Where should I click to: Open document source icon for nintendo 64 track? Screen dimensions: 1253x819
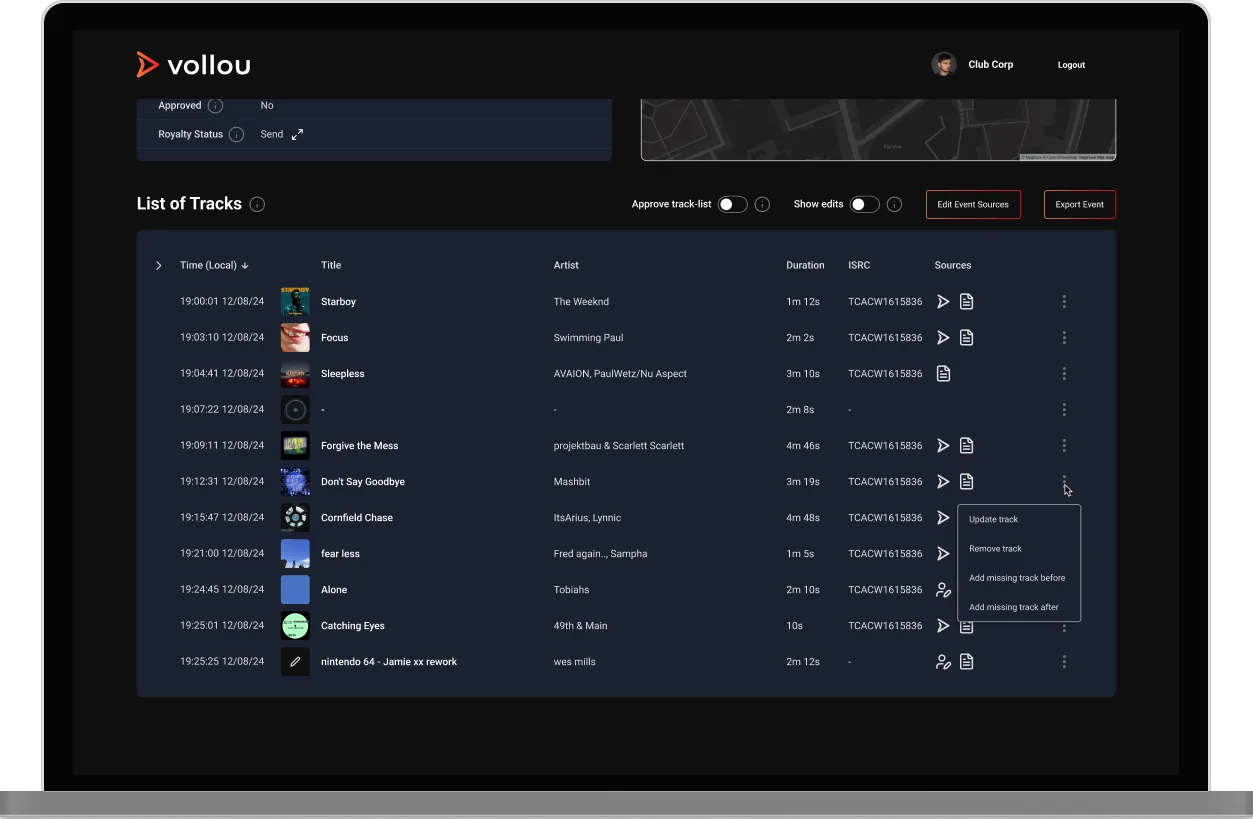click(966, 661)
